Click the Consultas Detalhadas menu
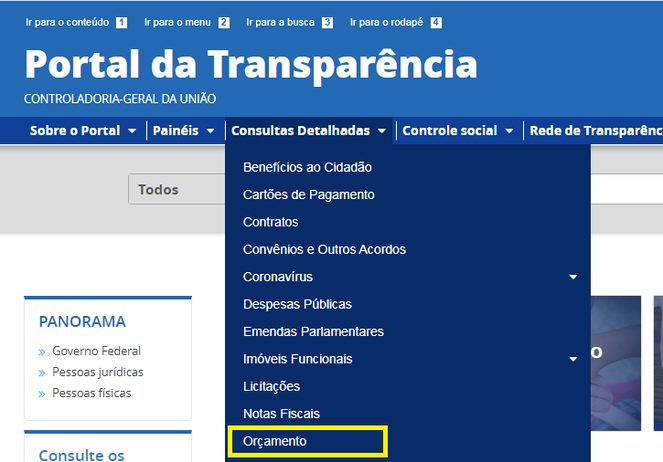The width and height of the screenshot is (663, 462). (x=309, y=131)
